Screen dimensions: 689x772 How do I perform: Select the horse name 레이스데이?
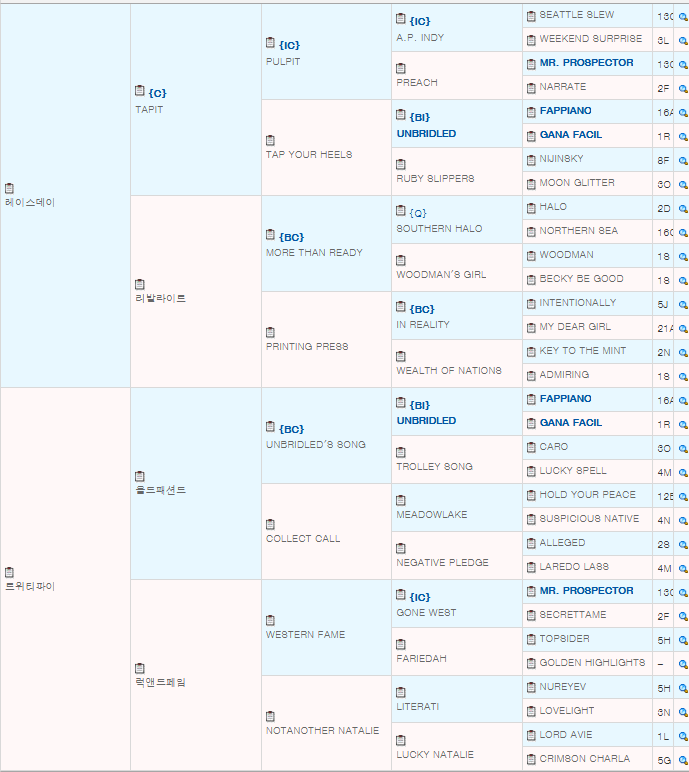tap(30, 202)
